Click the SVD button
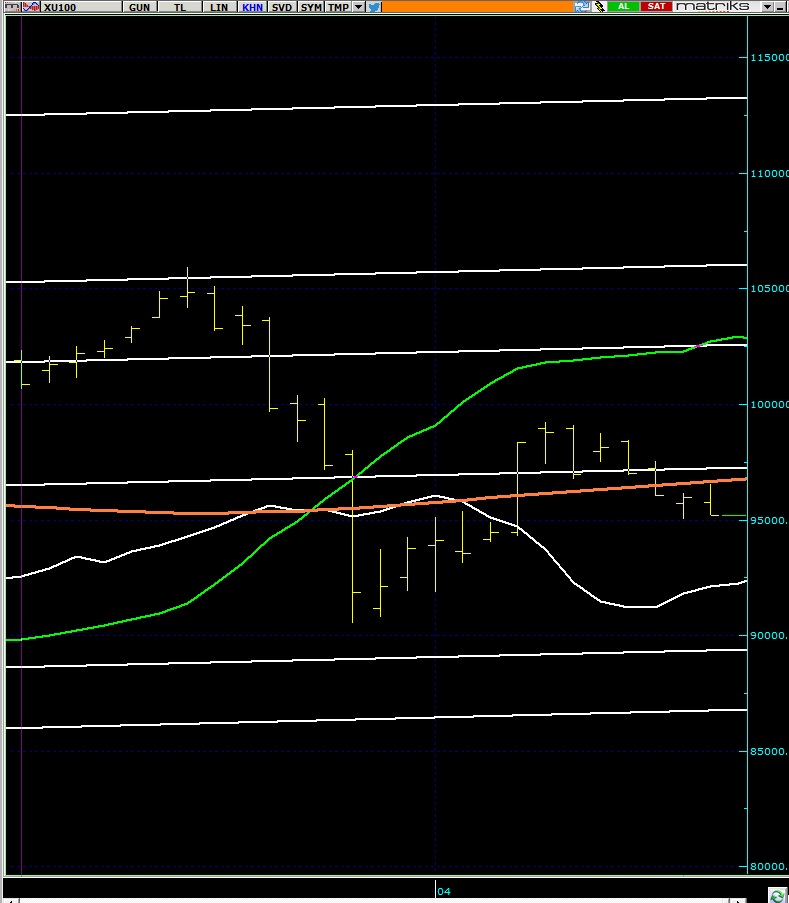 282,7
